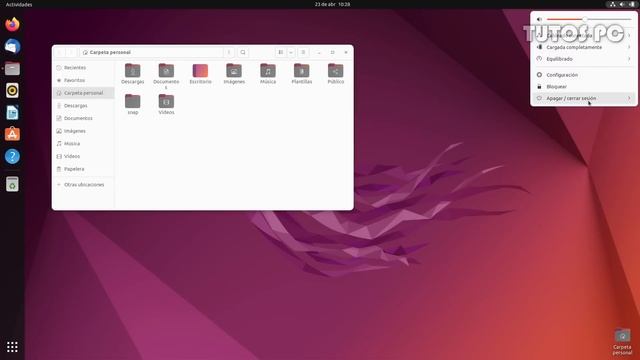
Task: Click the search magnifier in Files toolbar
Action: coord(243,52)
